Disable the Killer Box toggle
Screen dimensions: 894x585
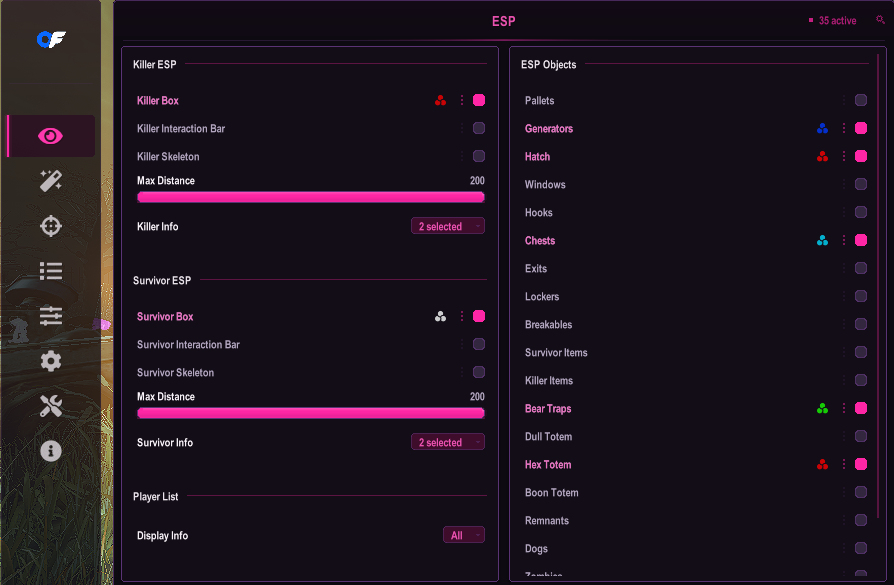(479, 100)
